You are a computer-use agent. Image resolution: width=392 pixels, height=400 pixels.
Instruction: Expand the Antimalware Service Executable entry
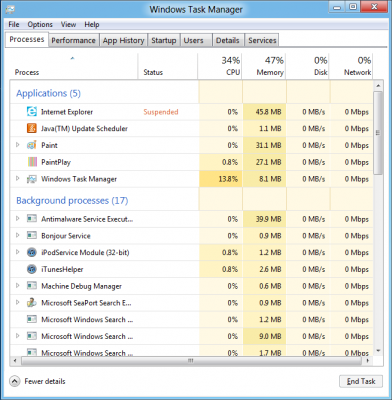click(18, 219)
